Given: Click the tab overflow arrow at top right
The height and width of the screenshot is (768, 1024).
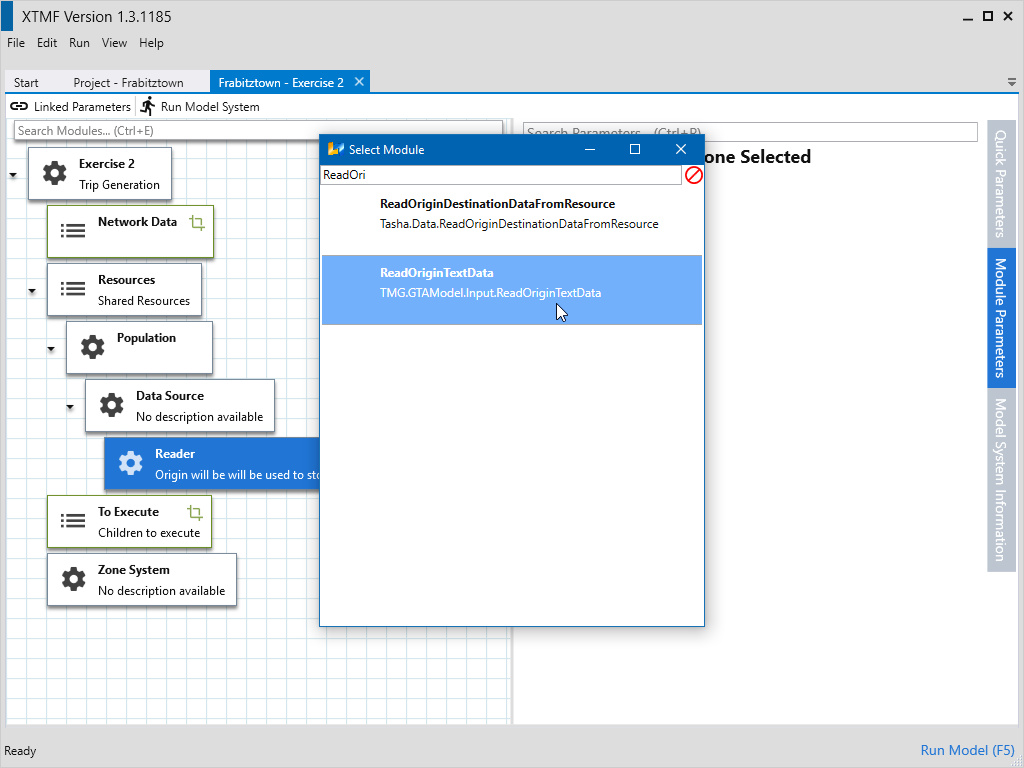Looking at the screenshot, I should coord(1011,82).
